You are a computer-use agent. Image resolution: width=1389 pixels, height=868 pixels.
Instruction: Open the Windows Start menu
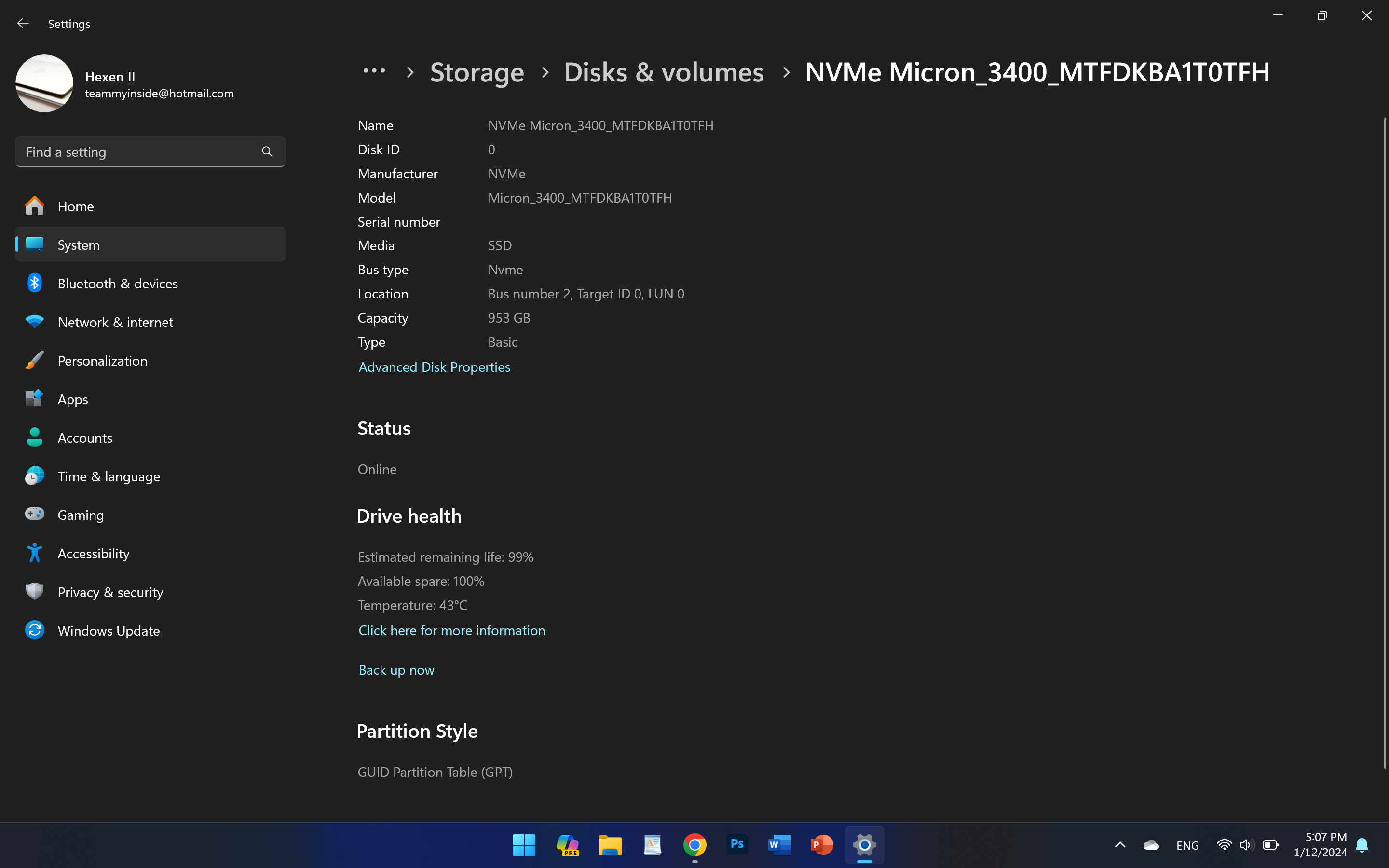tap(524, 845)
